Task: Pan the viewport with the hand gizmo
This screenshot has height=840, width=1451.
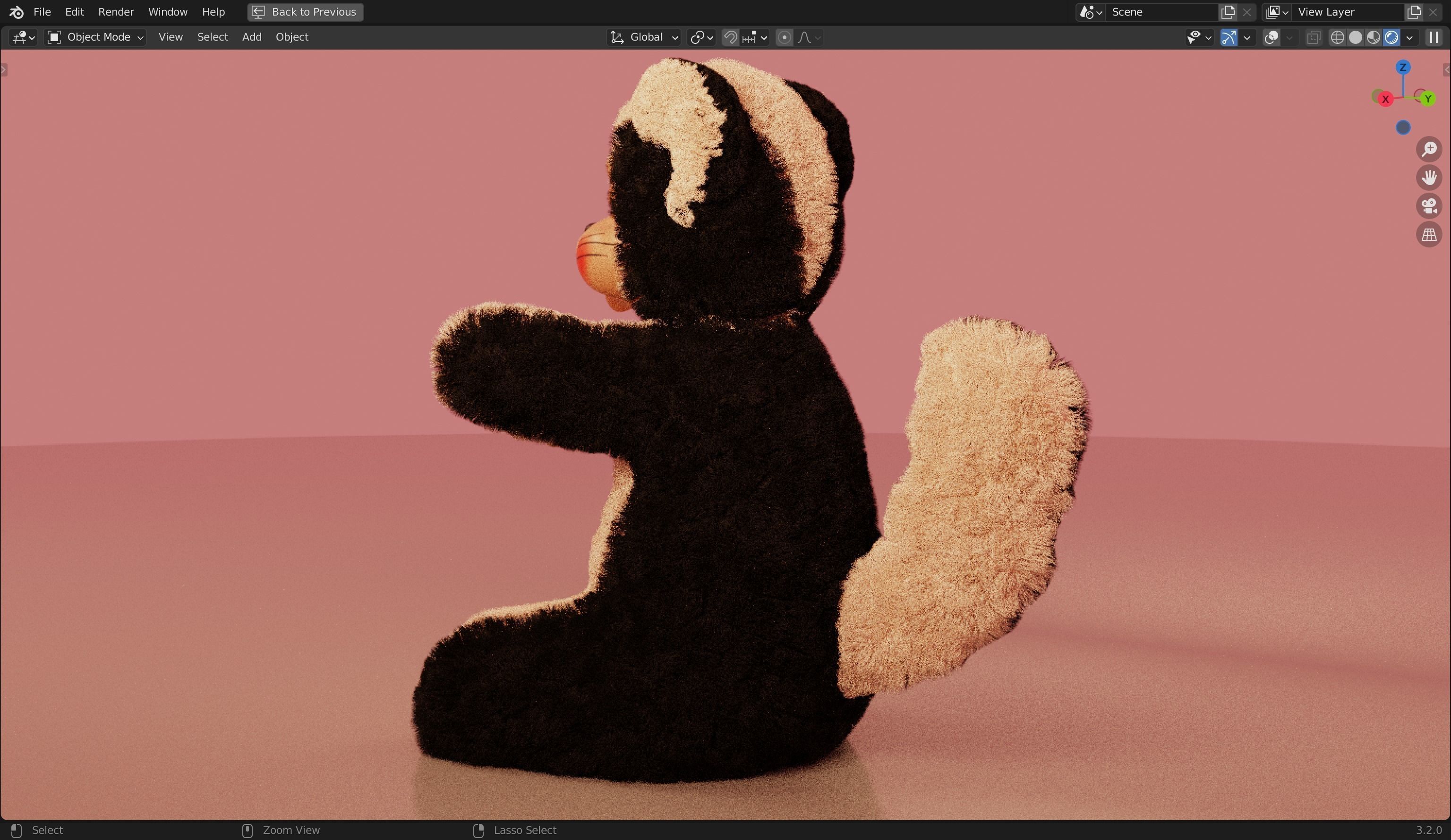Action: click(x=1429, y=178)
